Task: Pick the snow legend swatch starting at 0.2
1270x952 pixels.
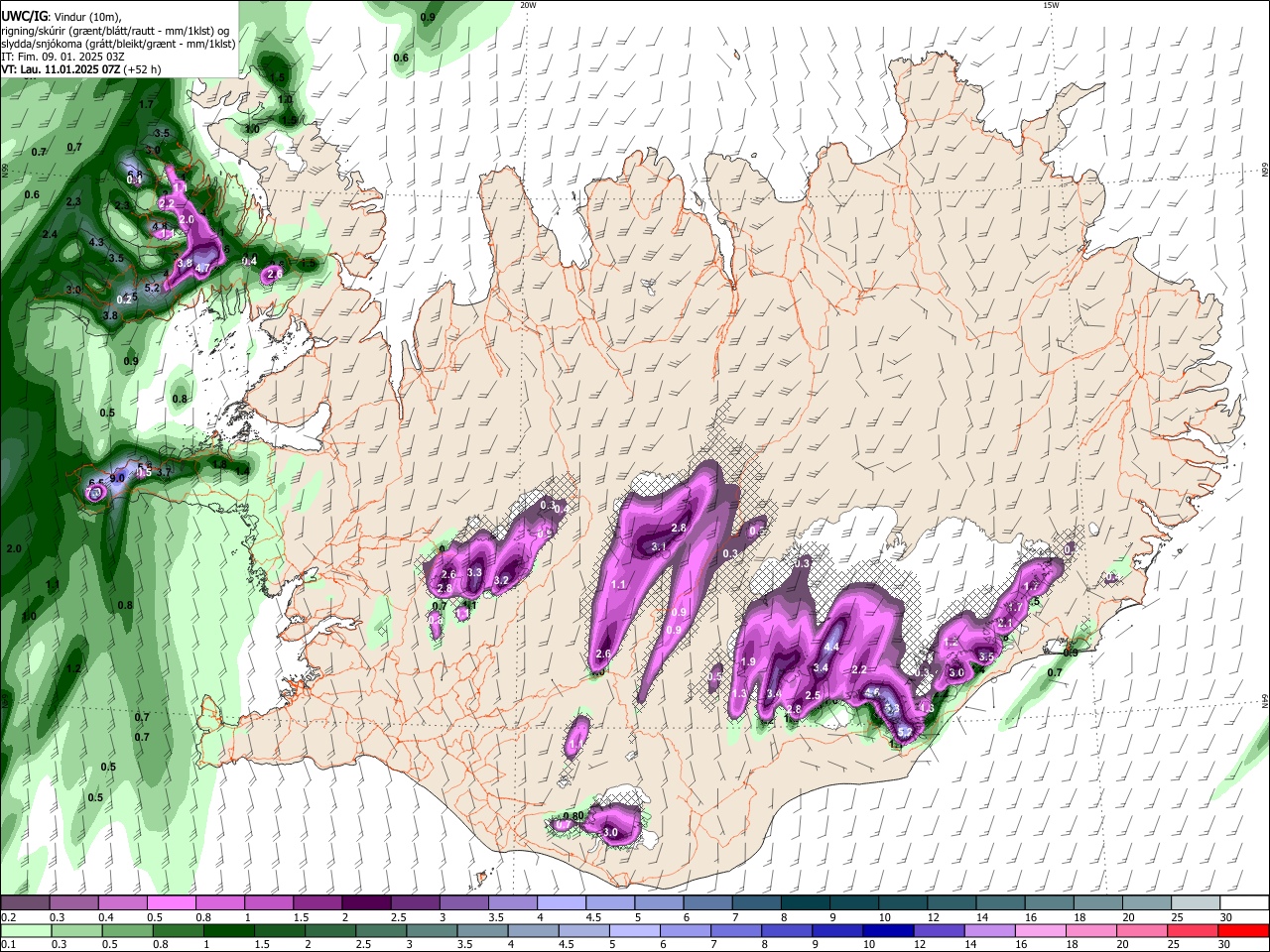Action: 24,903
